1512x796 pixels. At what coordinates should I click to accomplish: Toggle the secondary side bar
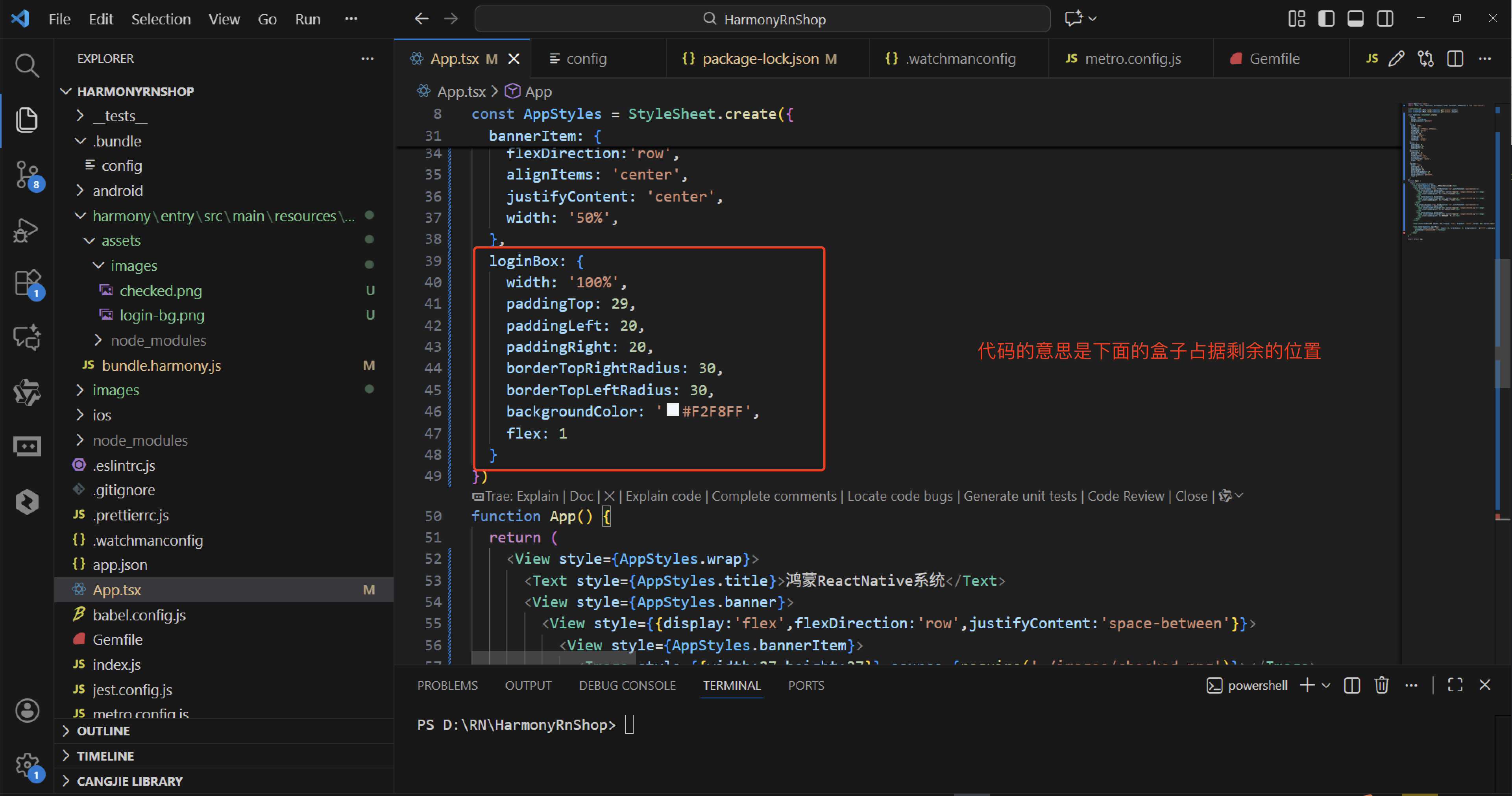pos(1384,19)
